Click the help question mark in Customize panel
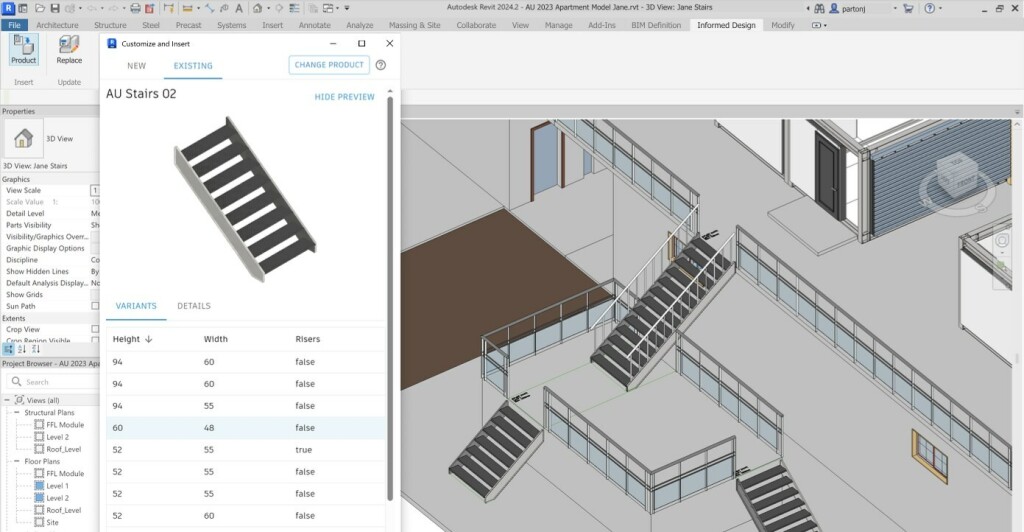 click(381, 65)
